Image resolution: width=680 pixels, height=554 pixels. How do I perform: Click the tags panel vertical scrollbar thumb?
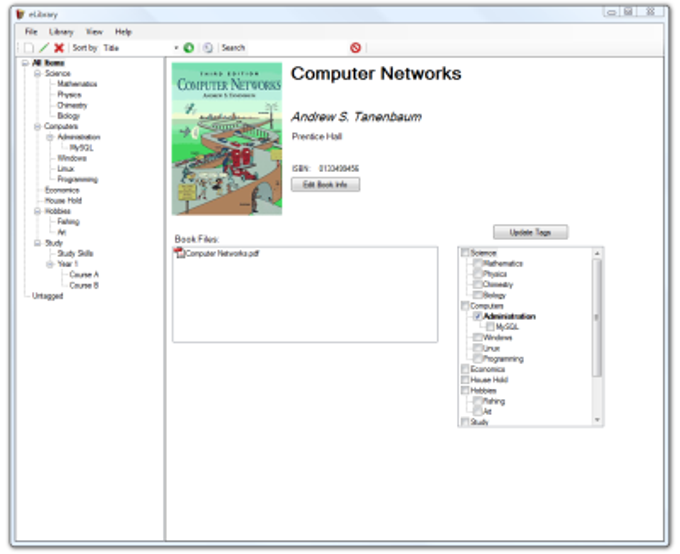coord(597,318)
